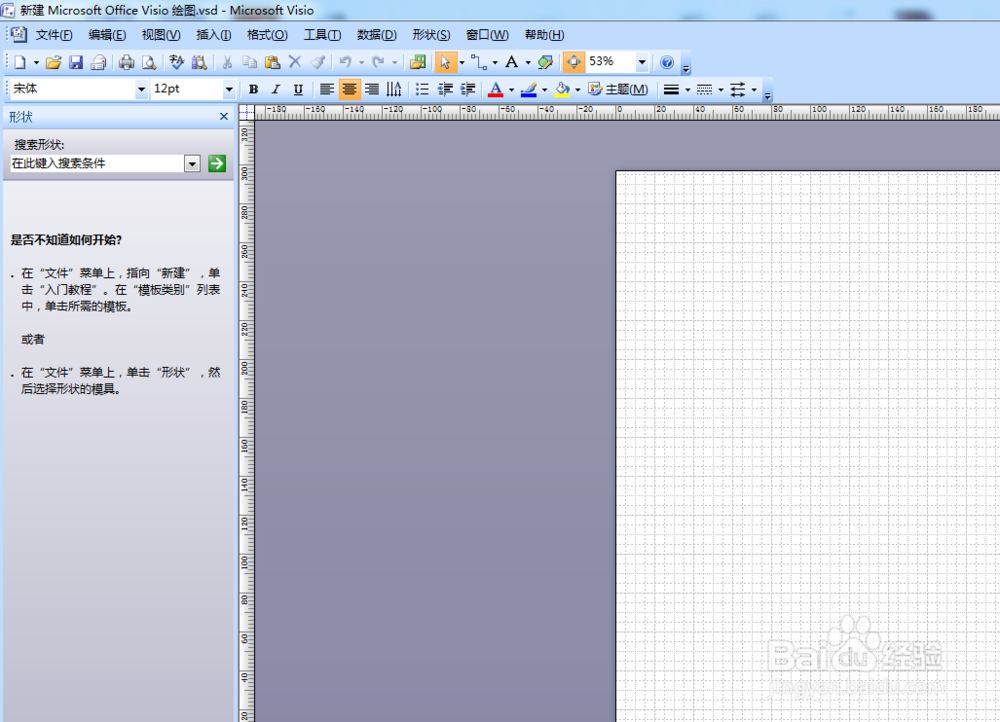This screenshot has width=1000, height=722.
Task: Click the Print icon
Action: click(126, 62)
